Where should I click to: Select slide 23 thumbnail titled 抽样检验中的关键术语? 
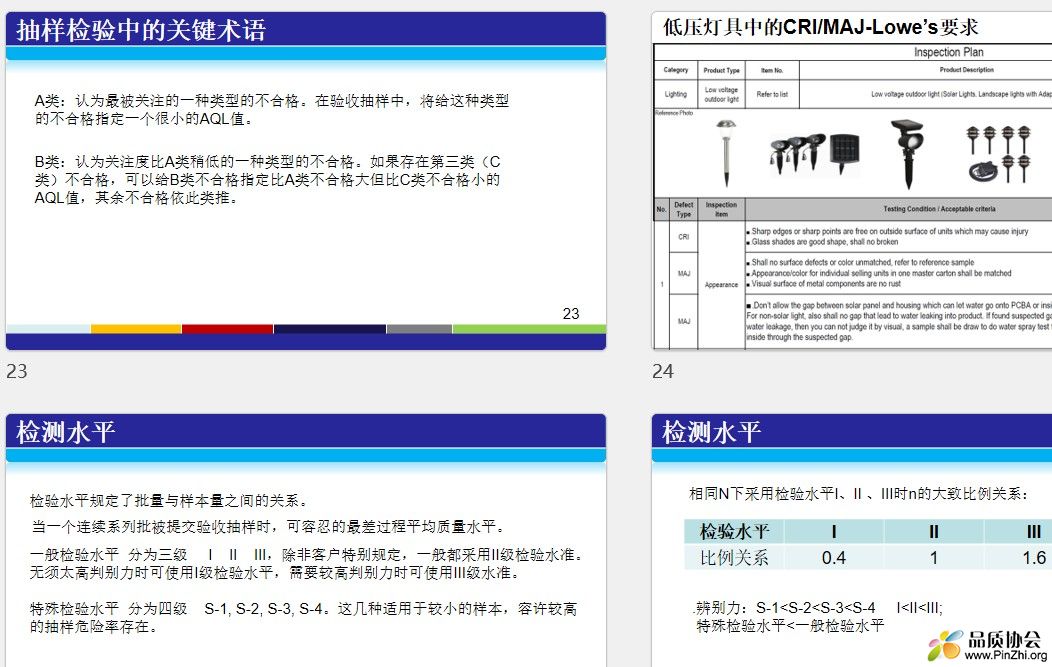tap(306, 181)
